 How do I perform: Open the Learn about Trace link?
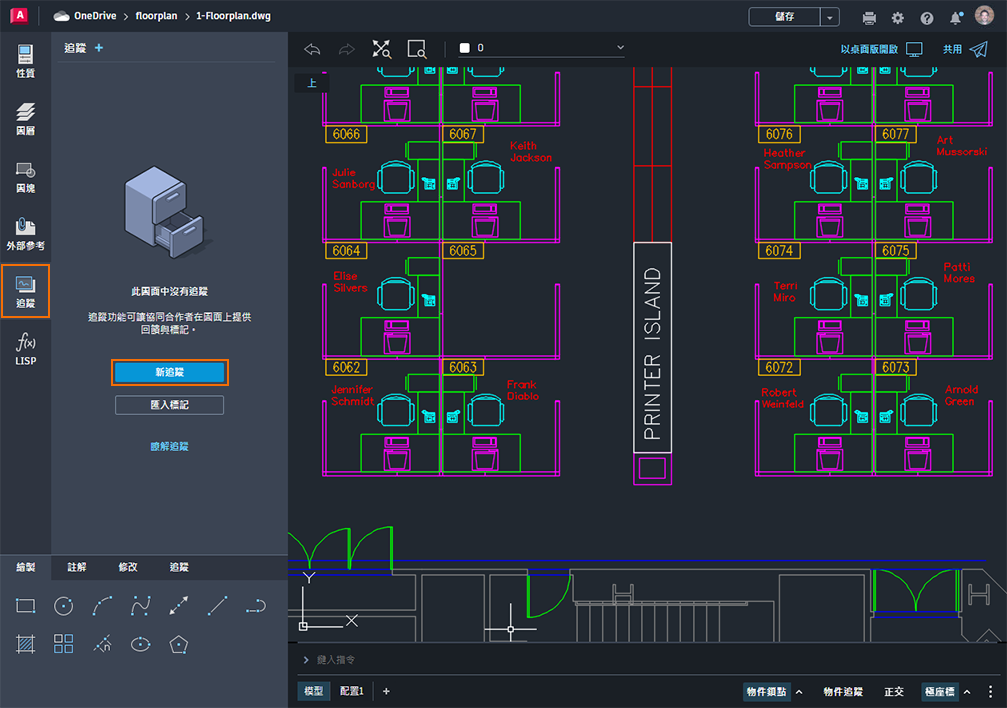point(170,446)
